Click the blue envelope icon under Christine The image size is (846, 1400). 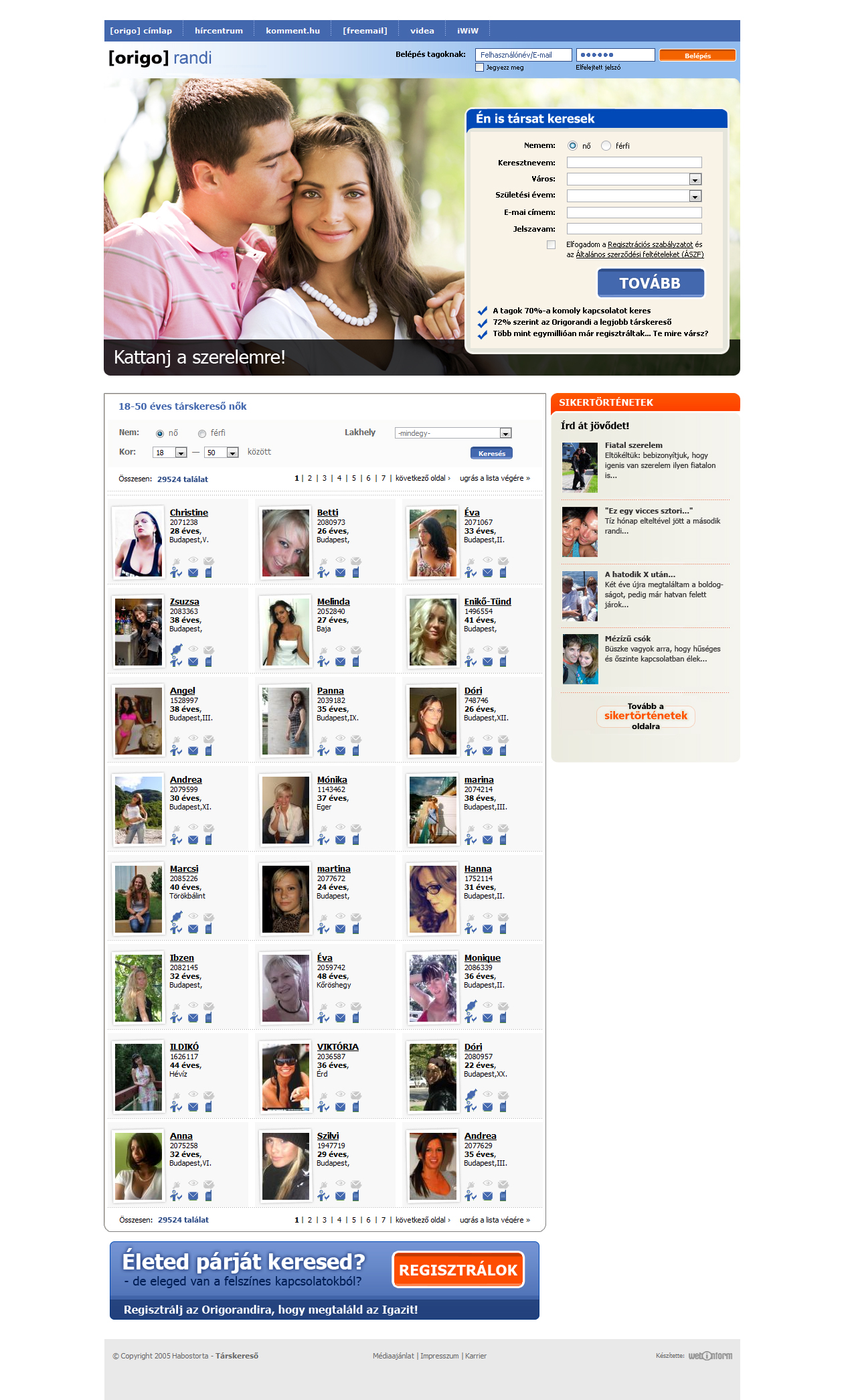[x=193, y=572]
